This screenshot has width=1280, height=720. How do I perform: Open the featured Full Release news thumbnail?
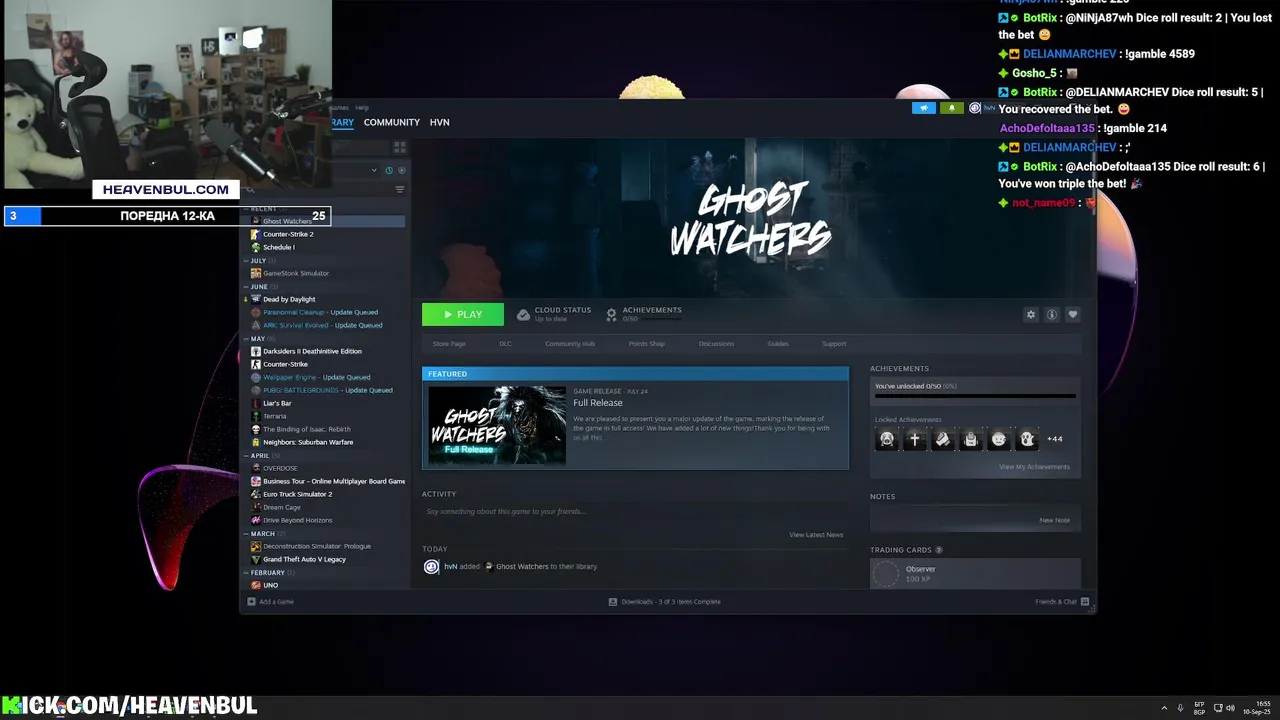point(497,425)
